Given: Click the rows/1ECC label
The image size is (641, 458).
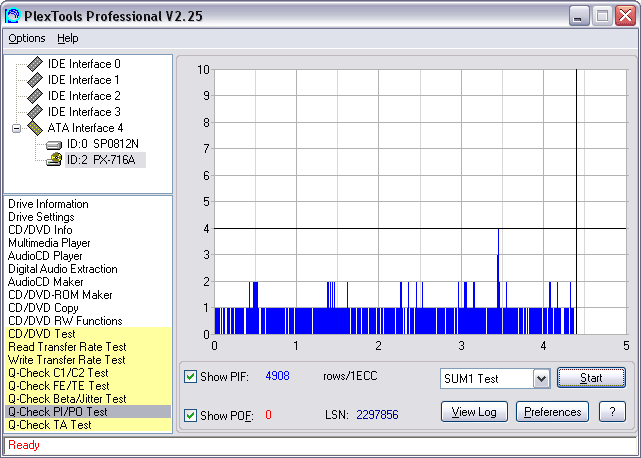Looking at the screenshot, I should (350, 376).
